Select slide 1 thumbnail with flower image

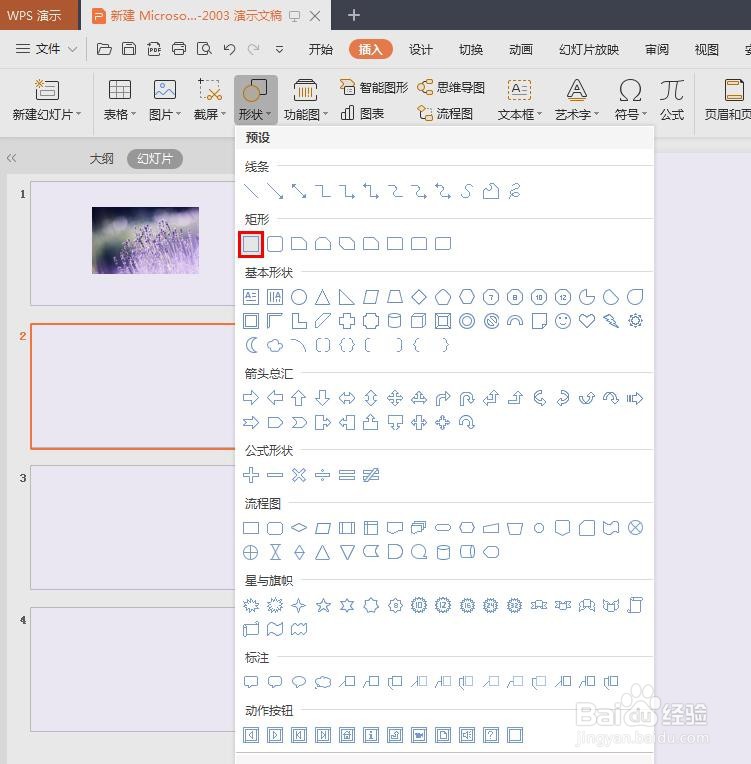pyautogui.click(x=133, y=243)
